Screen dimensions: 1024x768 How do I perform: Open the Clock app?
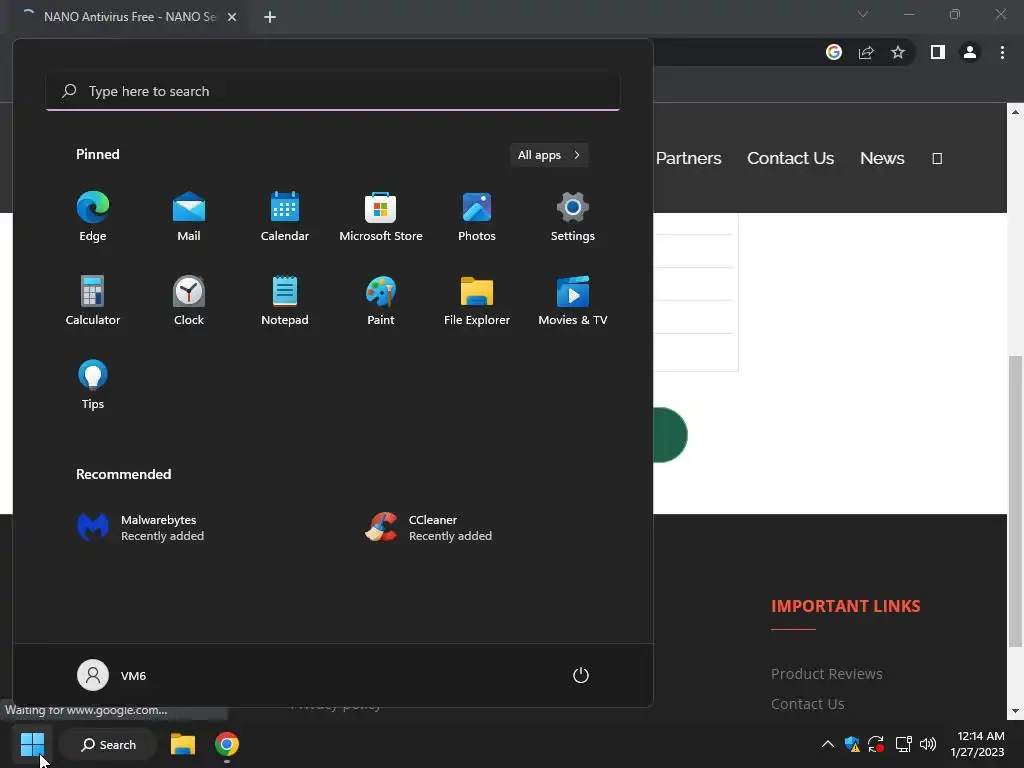click(x=189, y=300)
